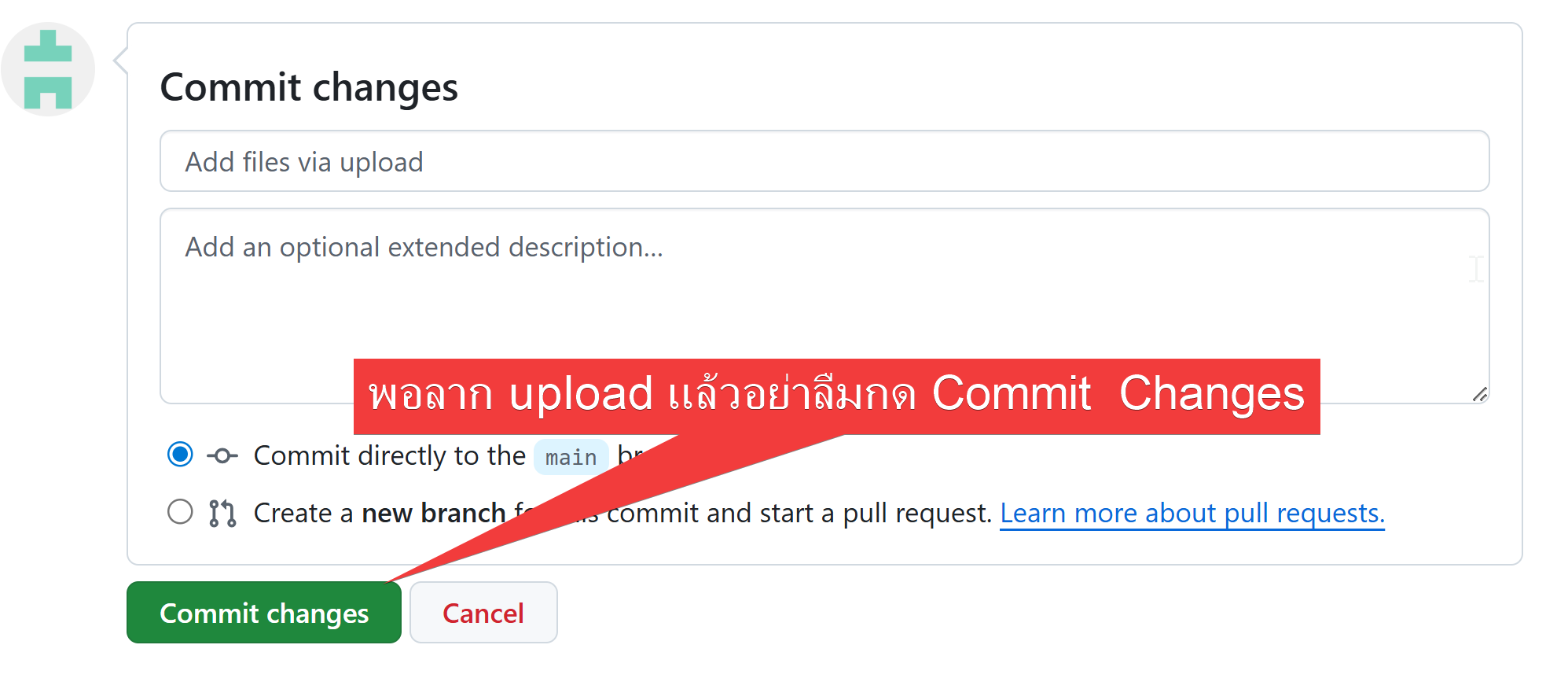Click the pull request branch icon
This screenshot has height=678, width=1568.
pos(222,513)
